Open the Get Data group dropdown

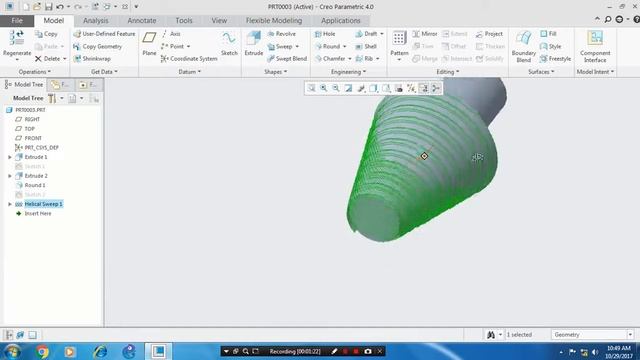[104, 72]
